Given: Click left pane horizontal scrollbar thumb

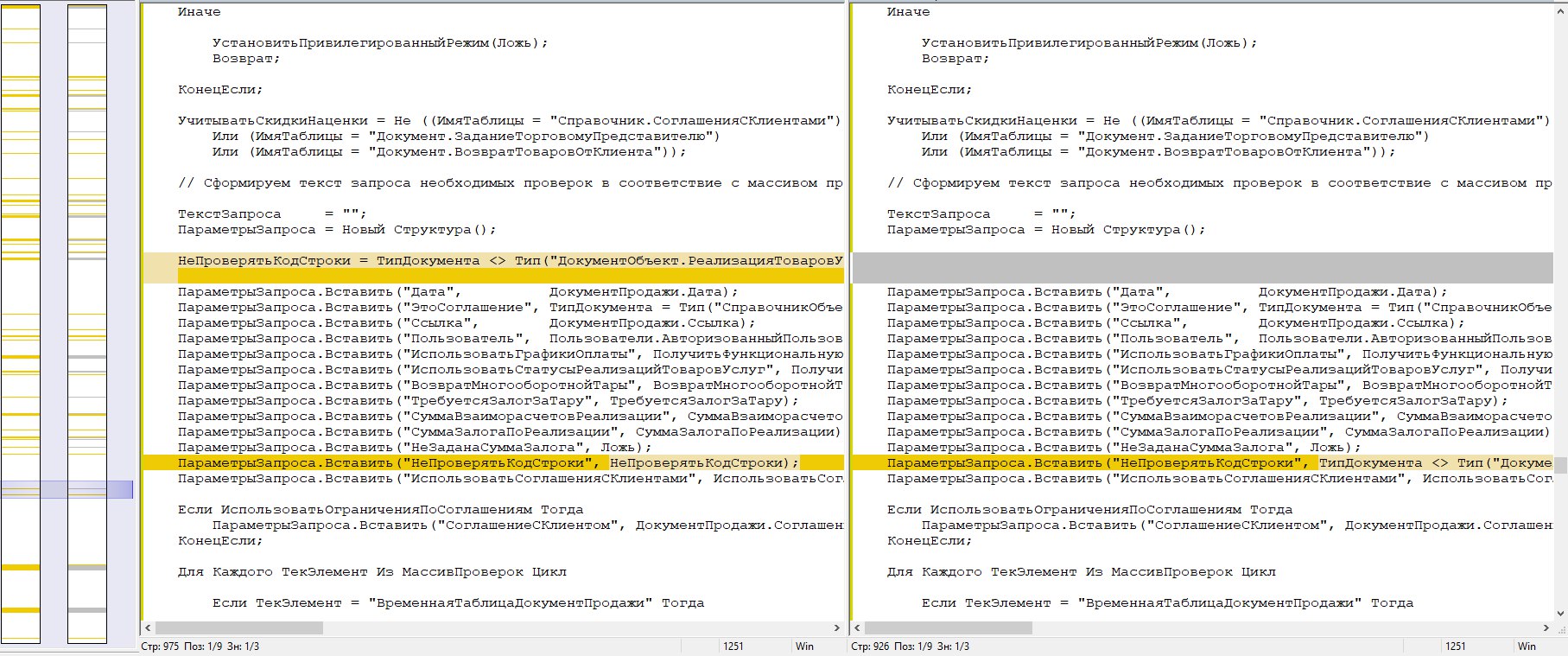Looking at the screenshot, I should tap(239, 628).
